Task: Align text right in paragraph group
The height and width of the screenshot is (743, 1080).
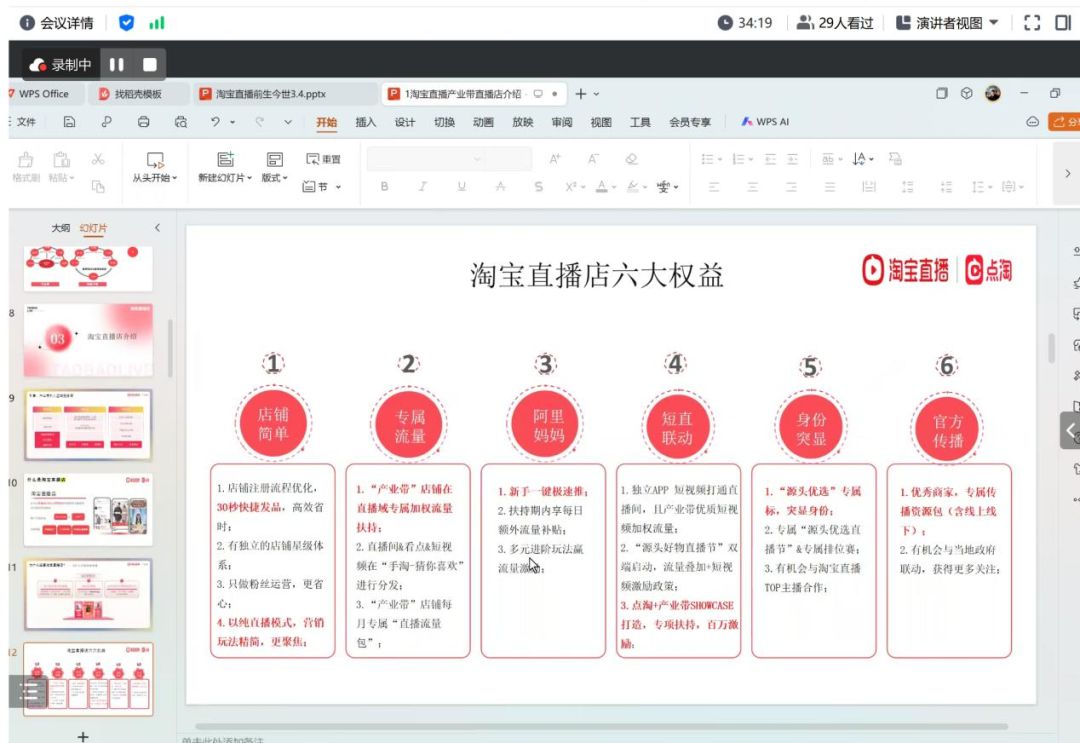Action: 791,187
